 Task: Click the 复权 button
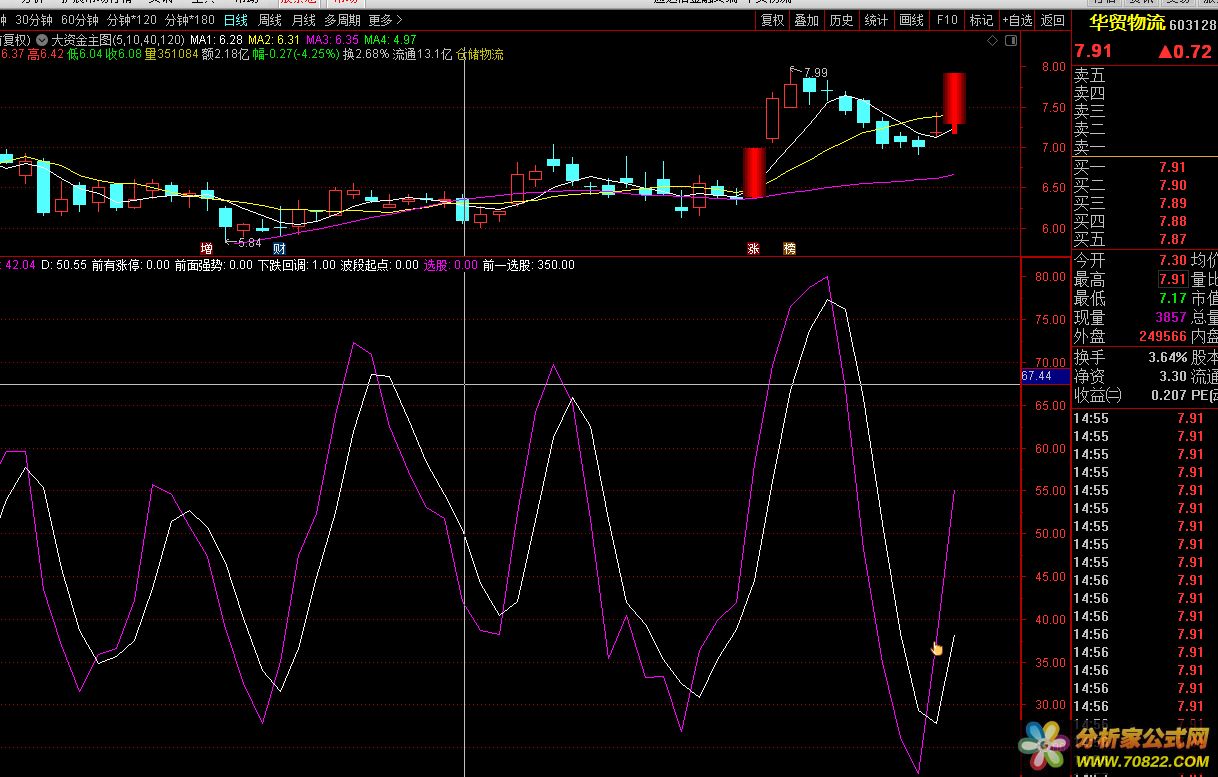[772, 20]
